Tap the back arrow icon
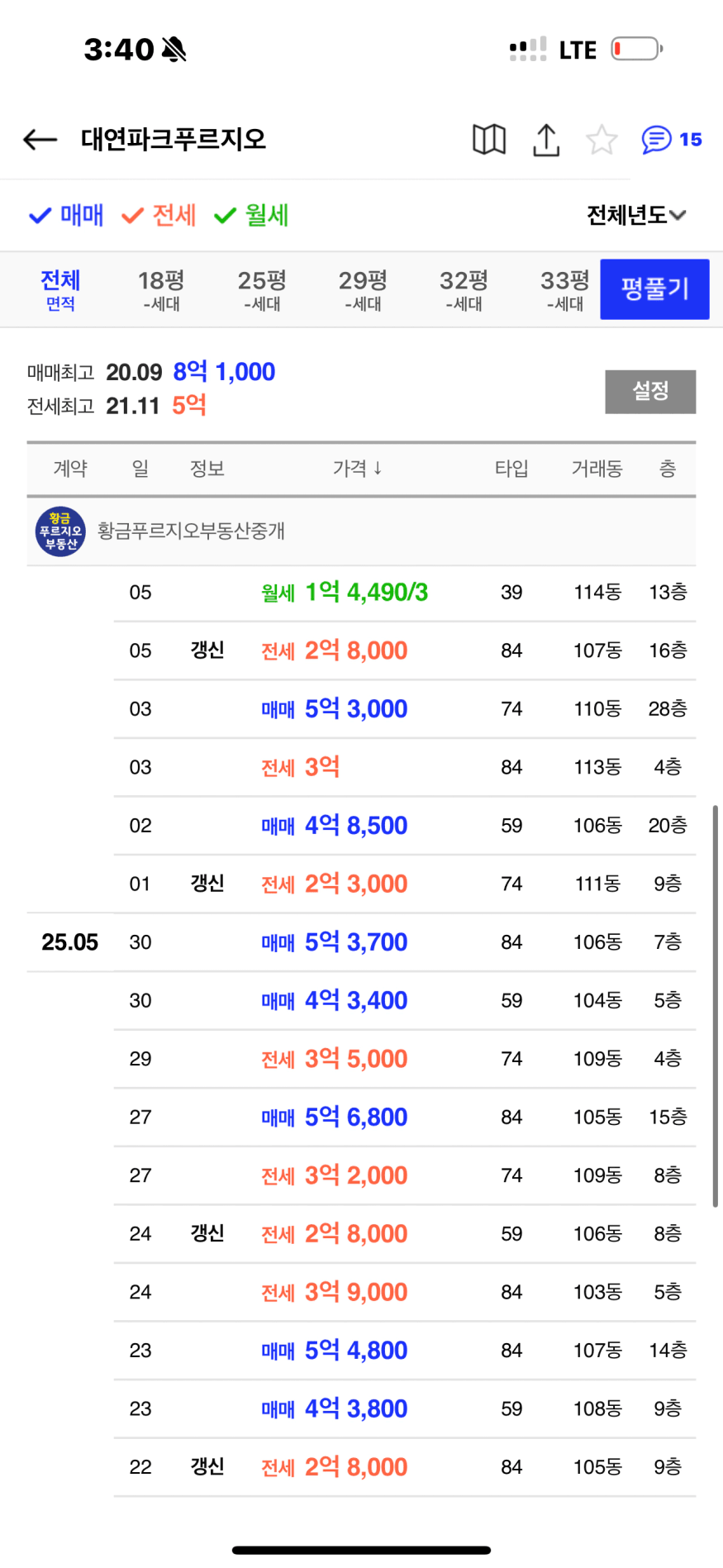This screenshot has width=723, height=1568. coord(40,140)
